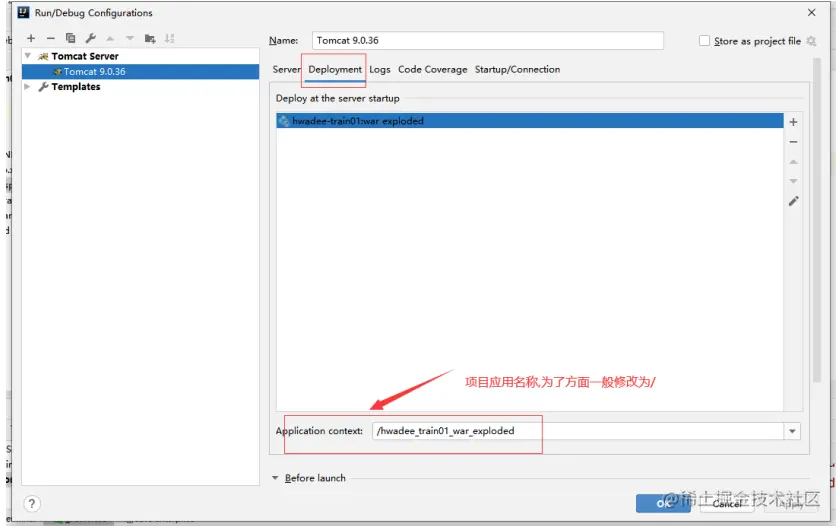Edit artifact pencil icon
Screen dimensions: 838x526
tap(794, 201)
